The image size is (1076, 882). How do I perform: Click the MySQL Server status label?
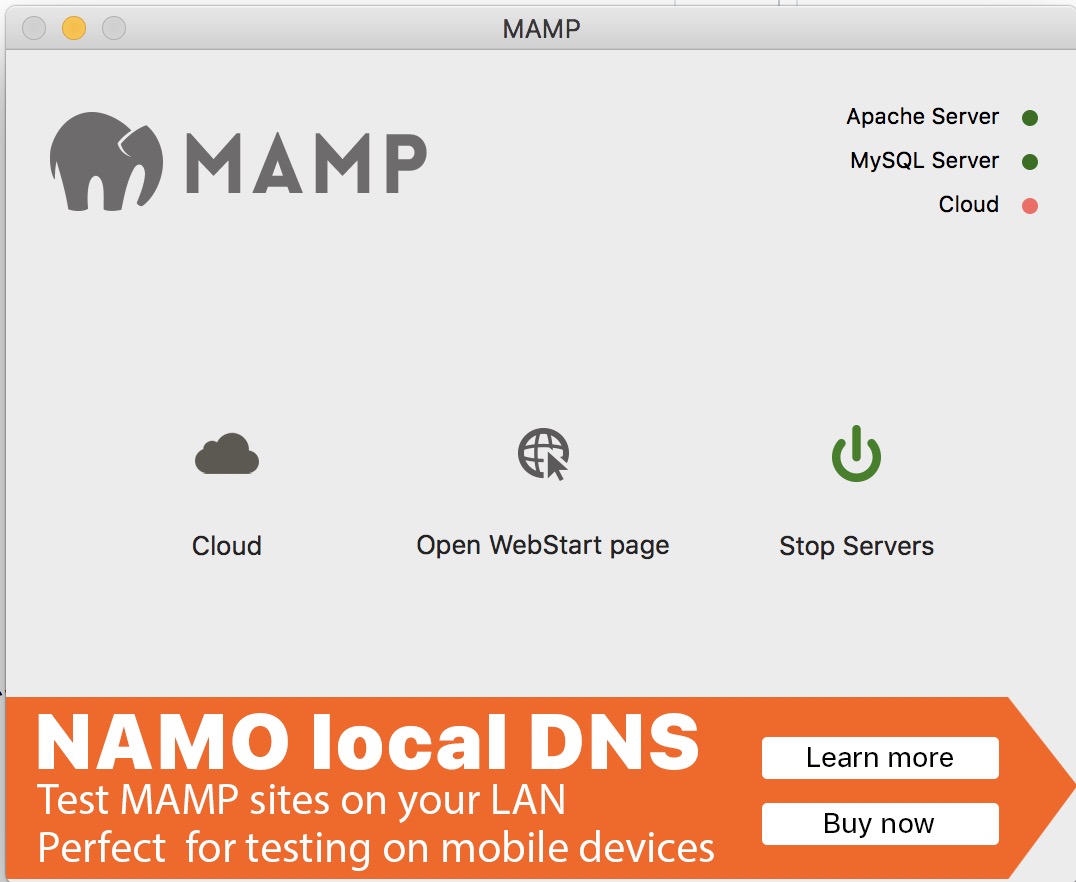pyautogui.click(x=924, y=161)
